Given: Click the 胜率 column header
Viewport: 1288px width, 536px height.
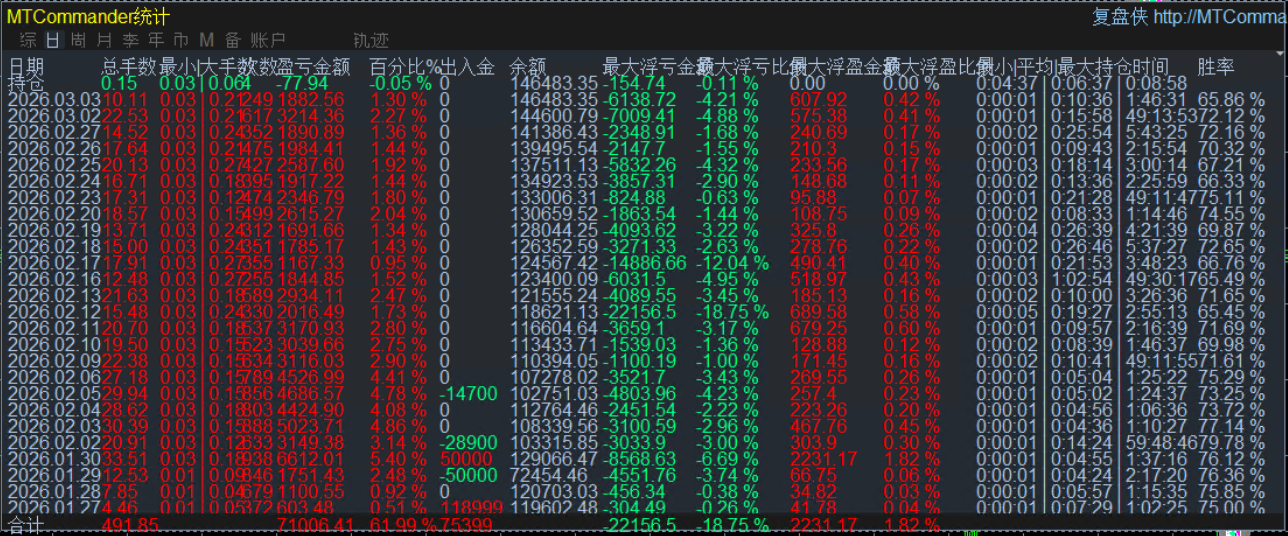Looking at the screenshot, I should pos(1215,67).
